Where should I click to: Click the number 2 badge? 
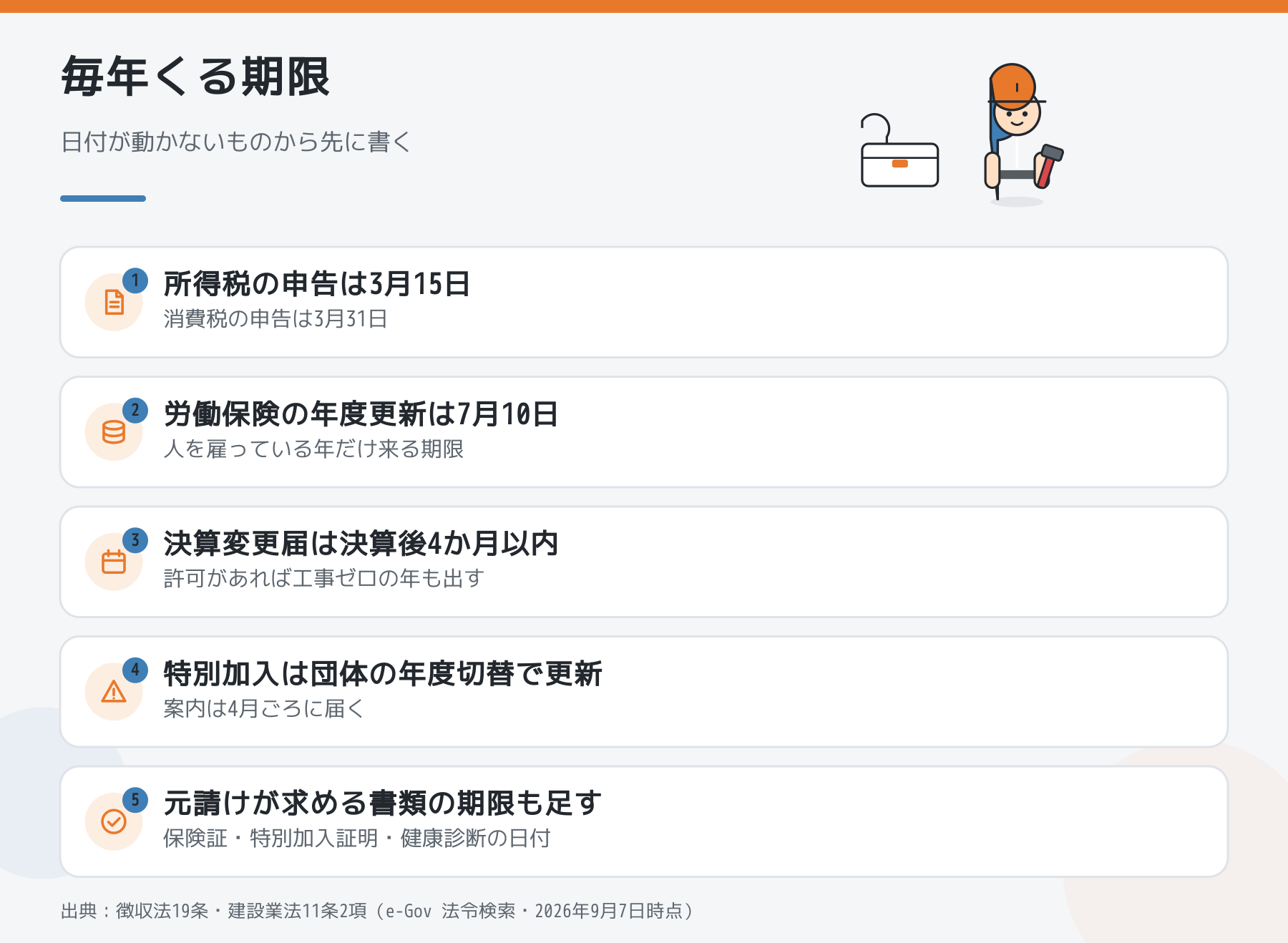tap(135, 410)
